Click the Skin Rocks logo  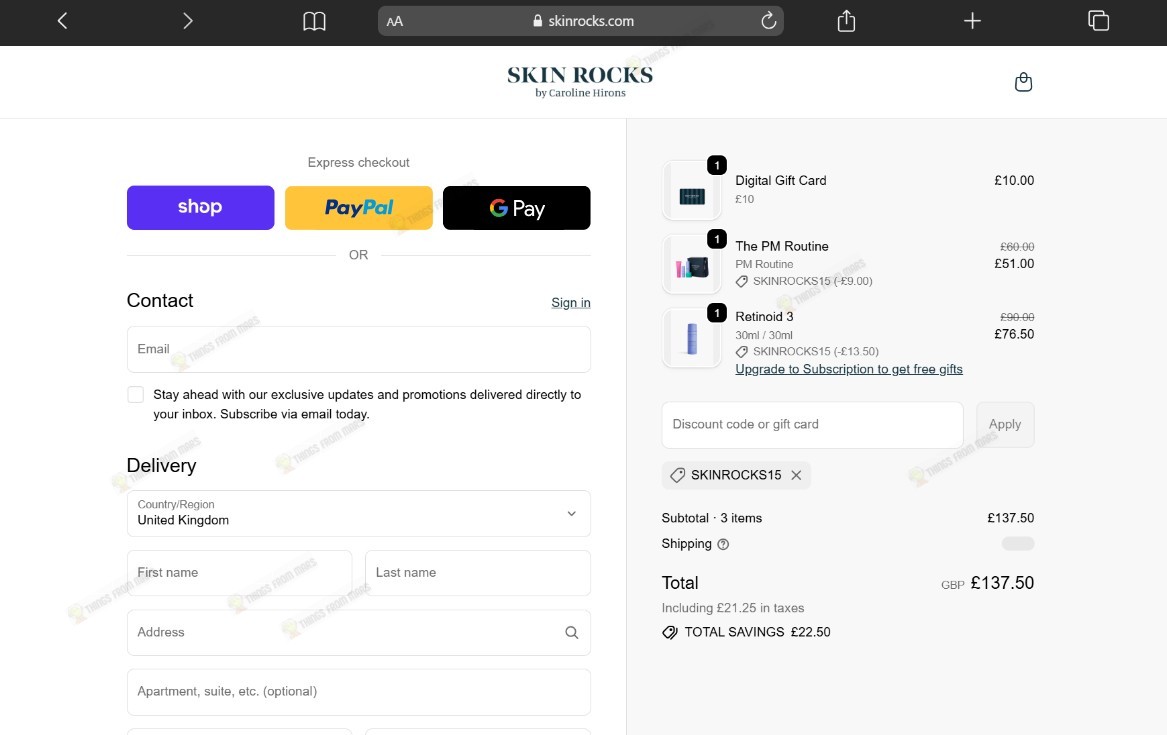(x=580, y=82)
